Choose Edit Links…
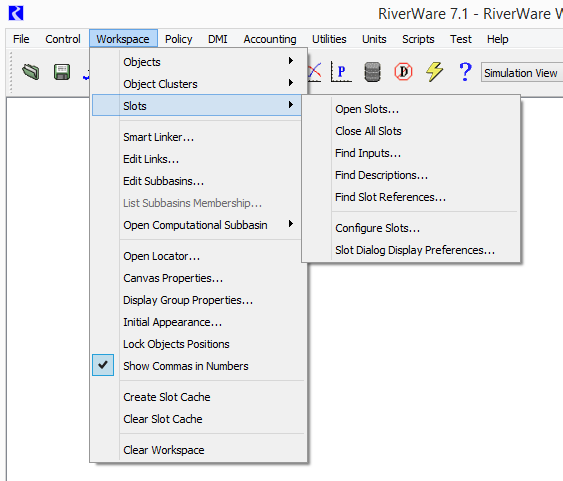Viewport: 563px width, 481px height. pos(196,159)
